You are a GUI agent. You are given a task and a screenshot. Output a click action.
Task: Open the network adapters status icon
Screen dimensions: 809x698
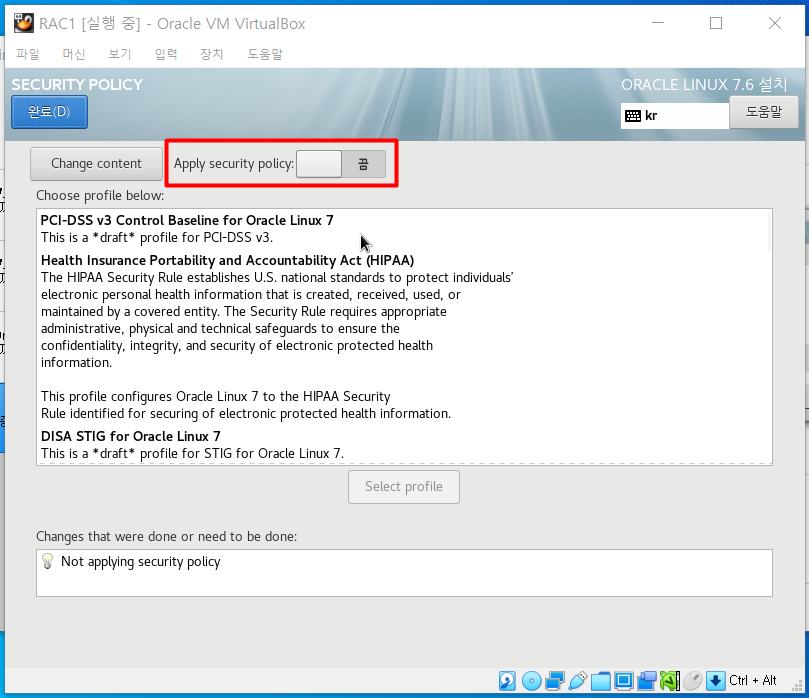click(555, 680)
